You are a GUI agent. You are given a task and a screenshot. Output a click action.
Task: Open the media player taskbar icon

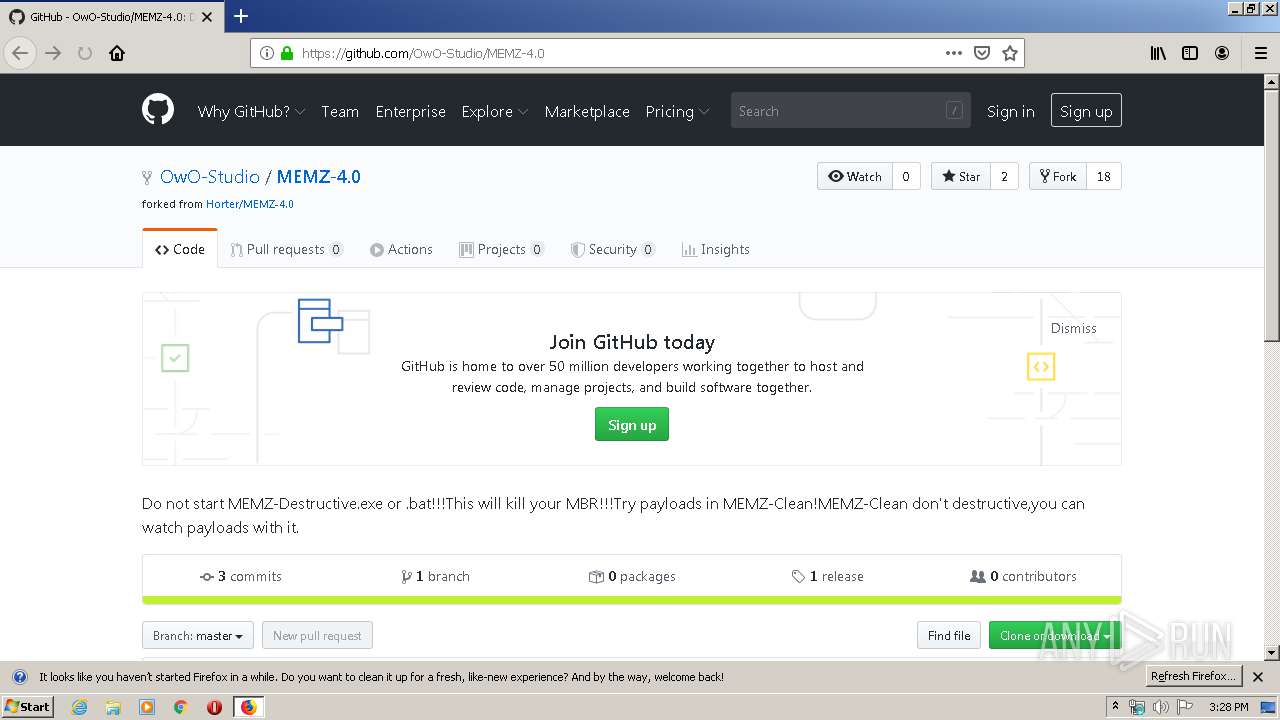(147, 707)
